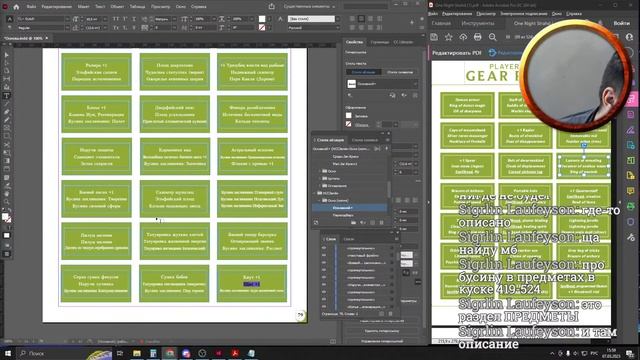
Task: Select the Free Transform tool
Action: pos(7,153)
